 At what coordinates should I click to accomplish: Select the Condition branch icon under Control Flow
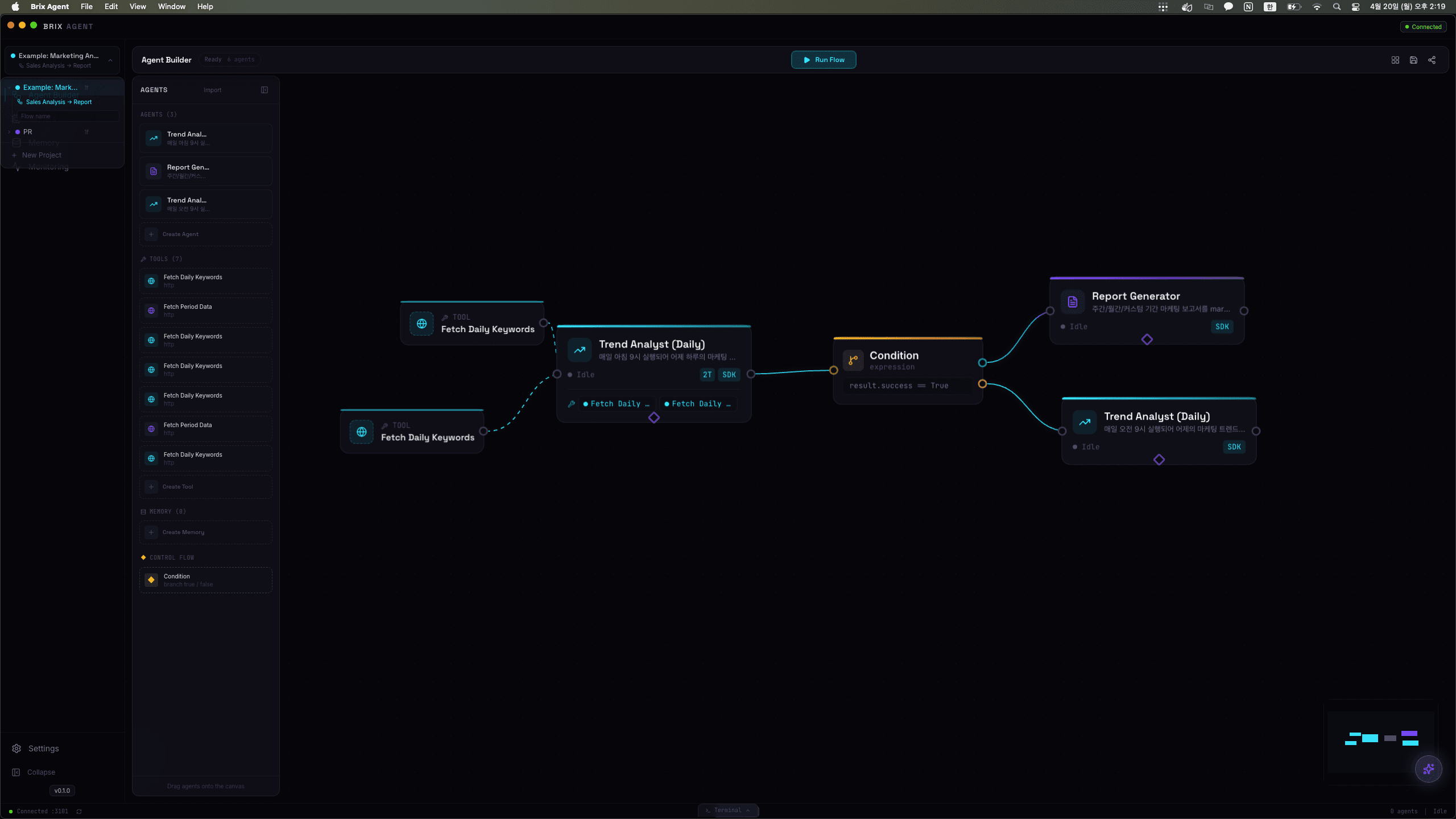(151, 580)
